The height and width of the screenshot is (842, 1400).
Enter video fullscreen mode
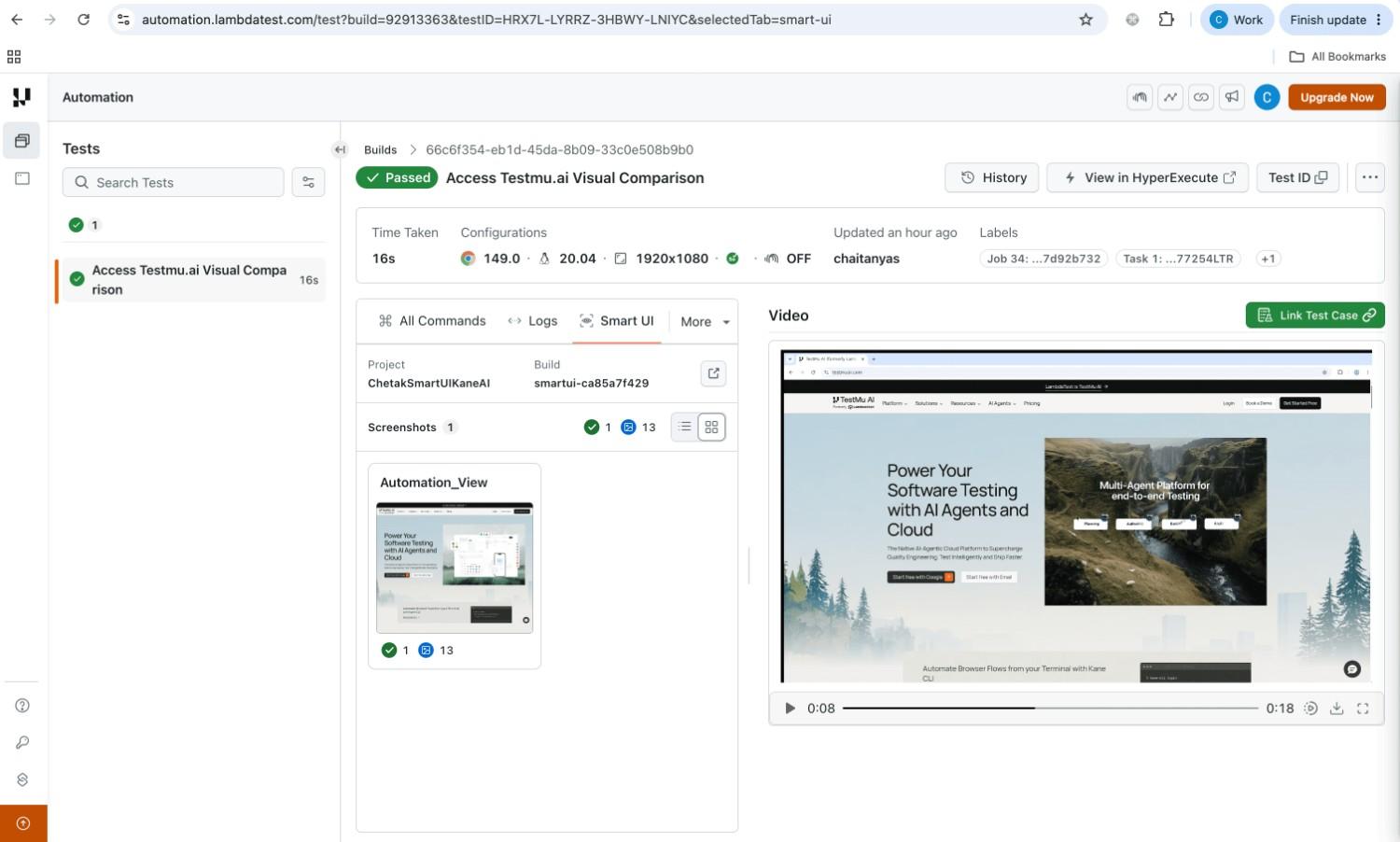click(1363, 709)
